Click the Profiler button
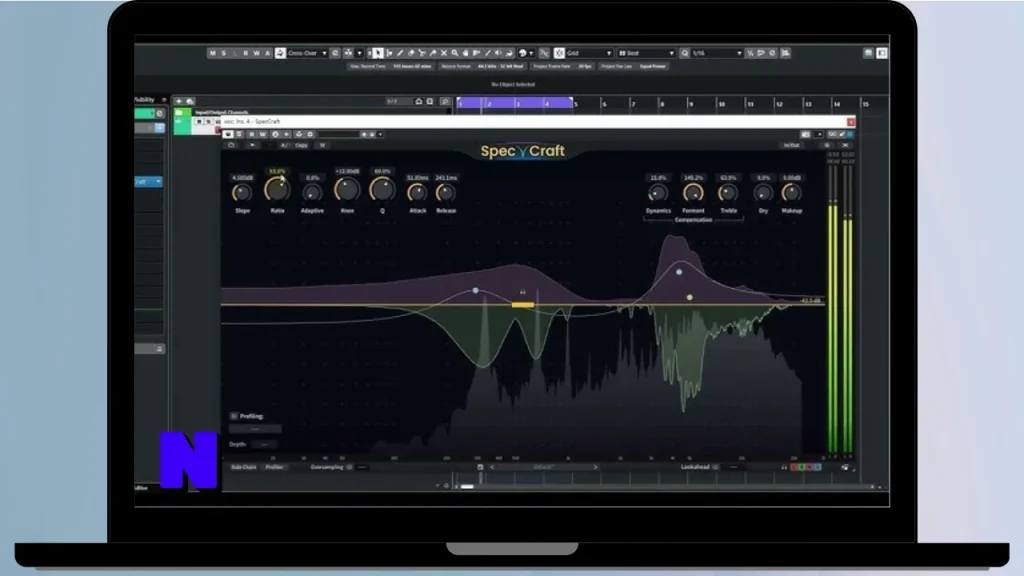The image size is (1024, 576). click(274, 467)
